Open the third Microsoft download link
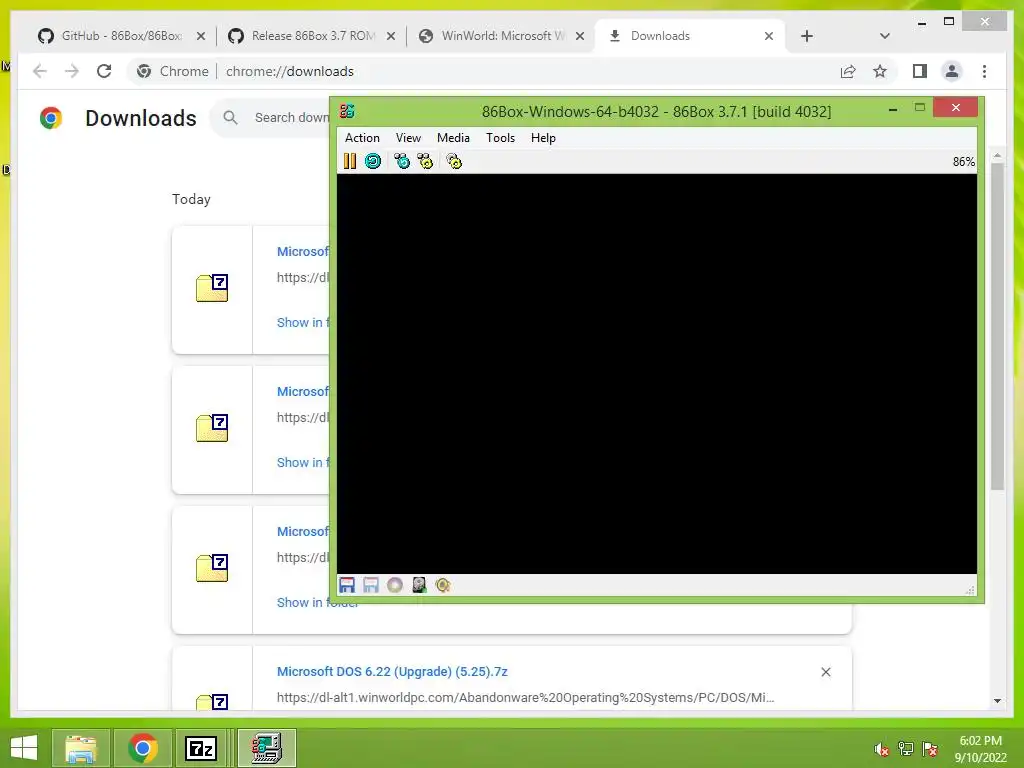Screen dimensions: 1024x768 click(x=302, y=532)
